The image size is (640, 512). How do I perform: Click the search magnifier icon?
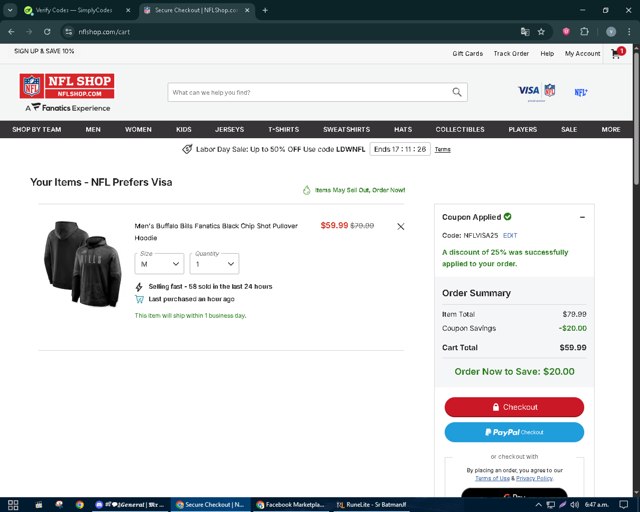(457, 92)
